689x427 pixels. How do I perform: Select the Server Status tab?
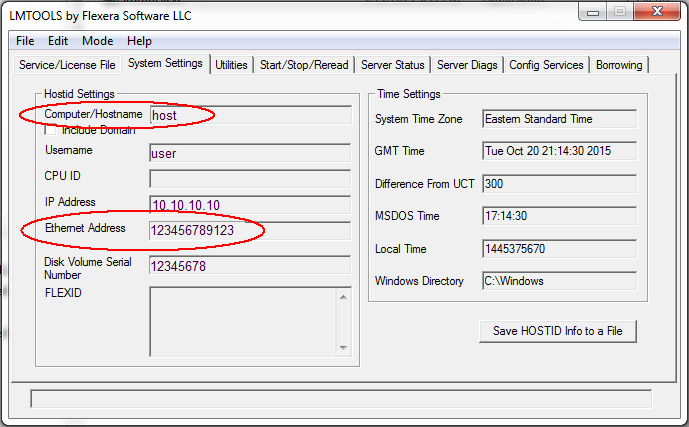(x=393, y=65)
